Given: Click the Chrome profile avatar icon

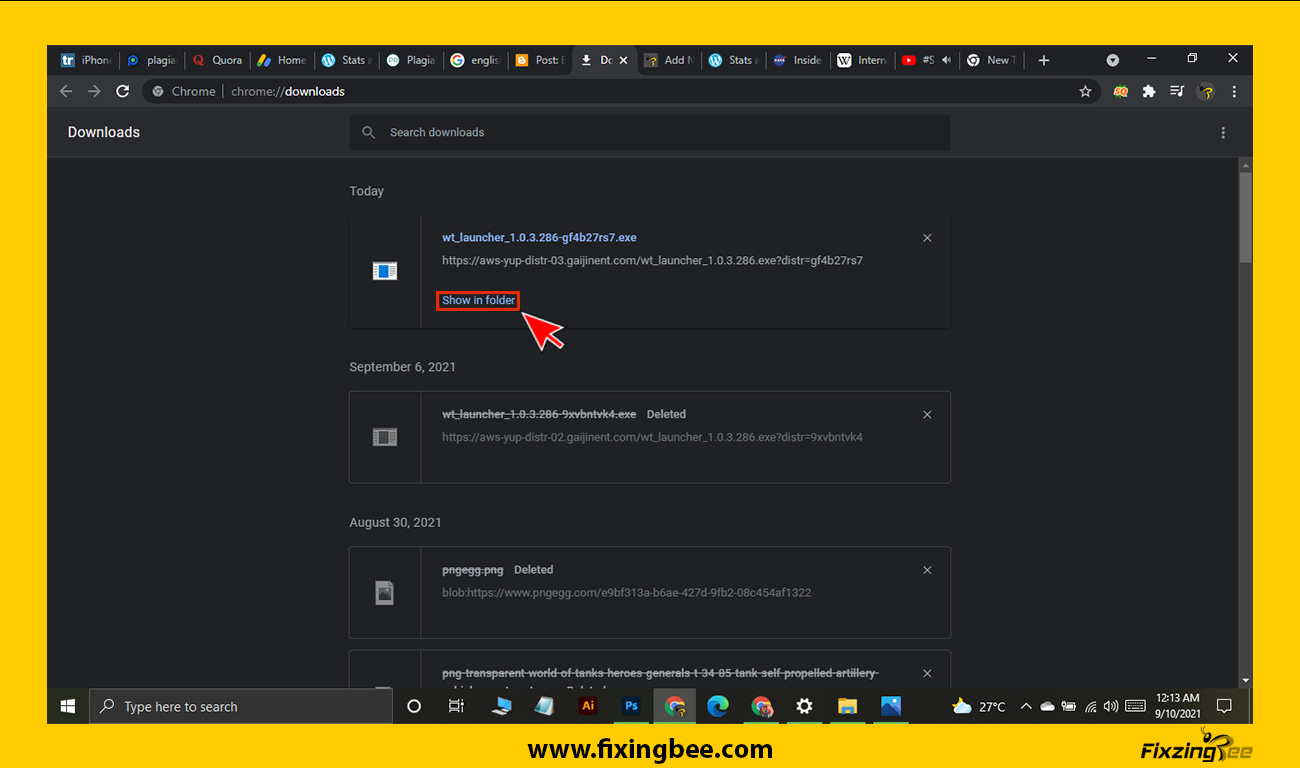Looking at the screenshot, I should [1206, 91].
